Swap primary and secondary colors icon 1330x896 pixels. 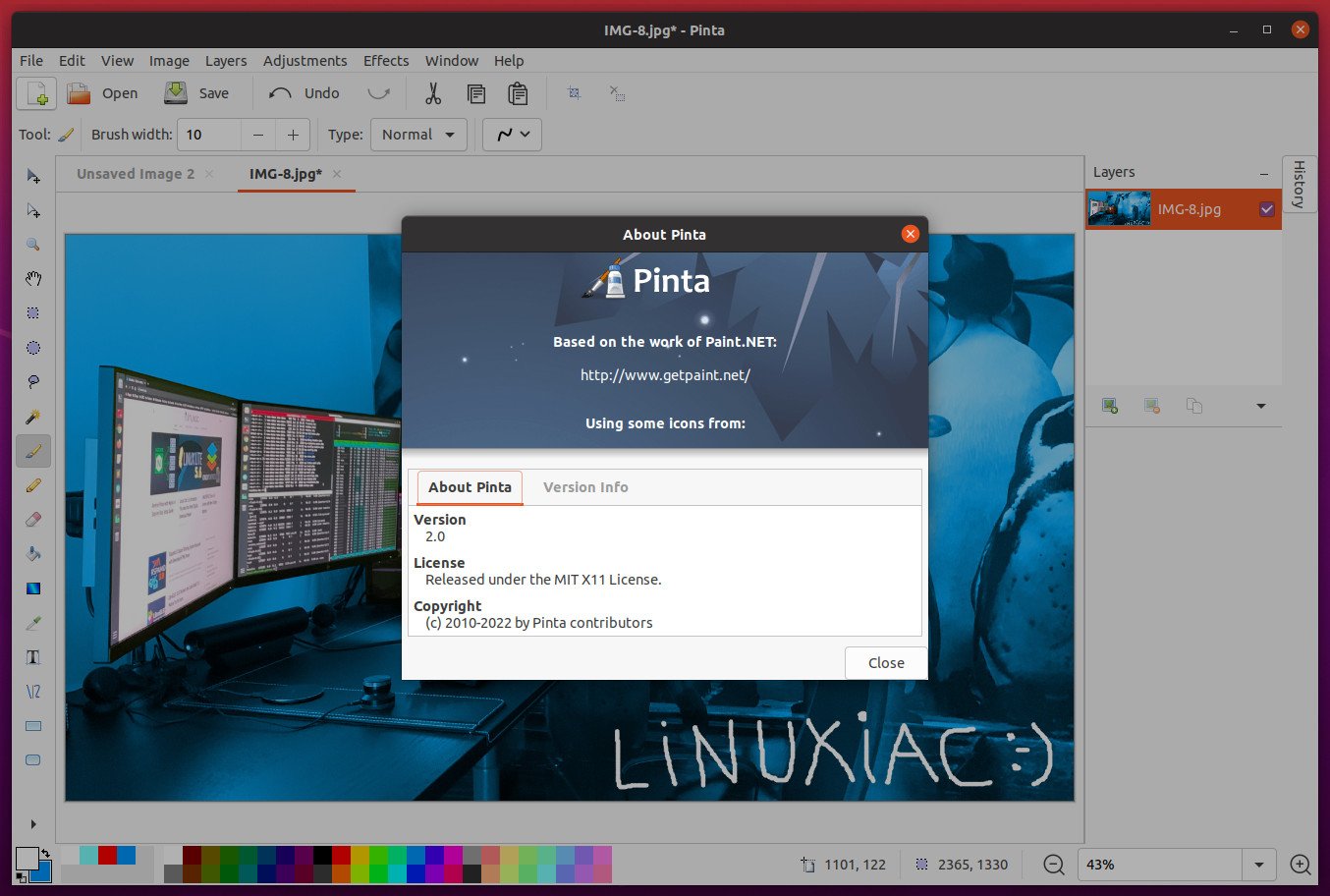[x=45, y=853]
